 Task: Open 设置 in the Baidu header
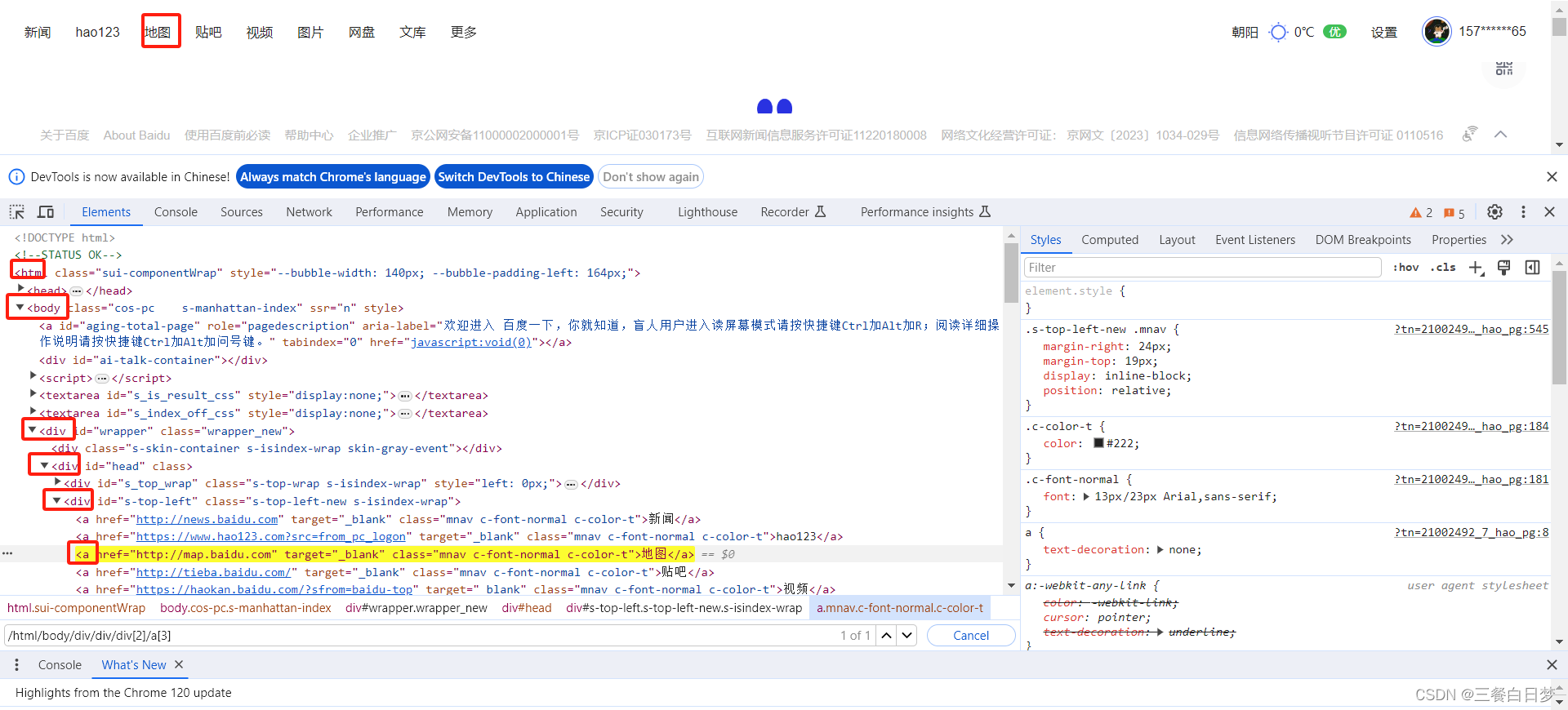coord(1383,33)
